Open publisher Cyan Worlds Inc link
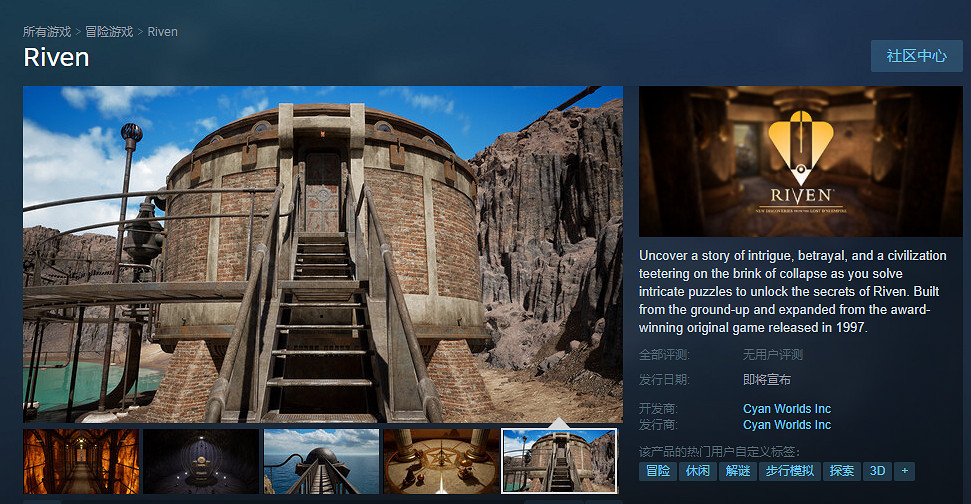The height and width of the screenshot is (504, 971). click(x=786, y=425)
